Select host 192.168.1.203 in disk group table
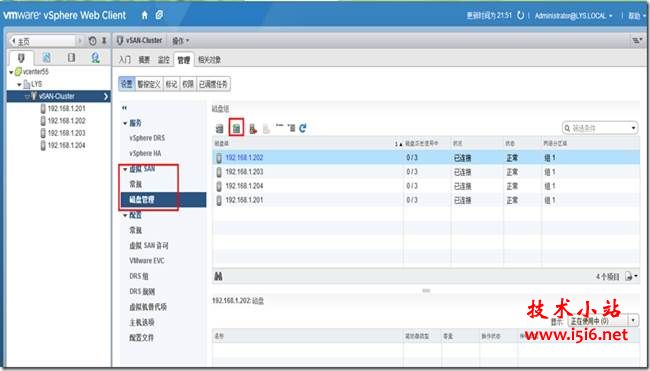Screen dimensions: 650x371 [426, 172]
